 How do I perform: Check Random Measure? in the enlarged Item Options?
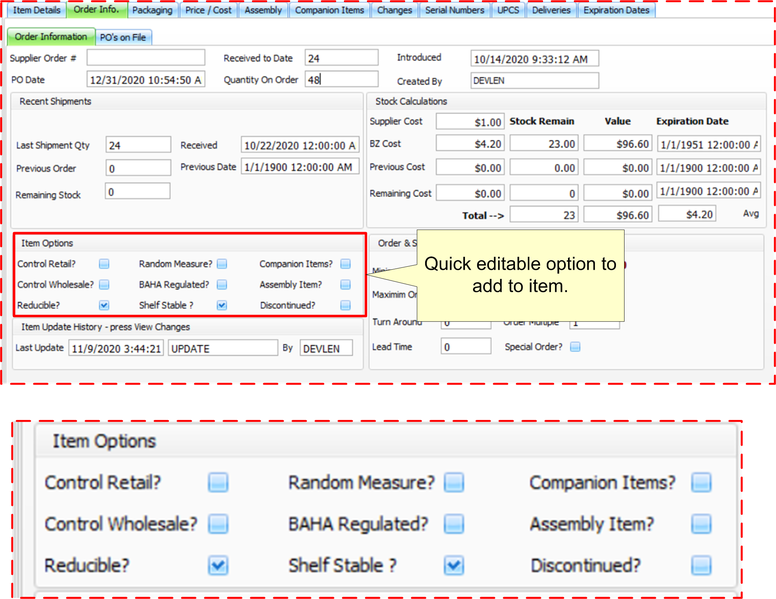454,482
